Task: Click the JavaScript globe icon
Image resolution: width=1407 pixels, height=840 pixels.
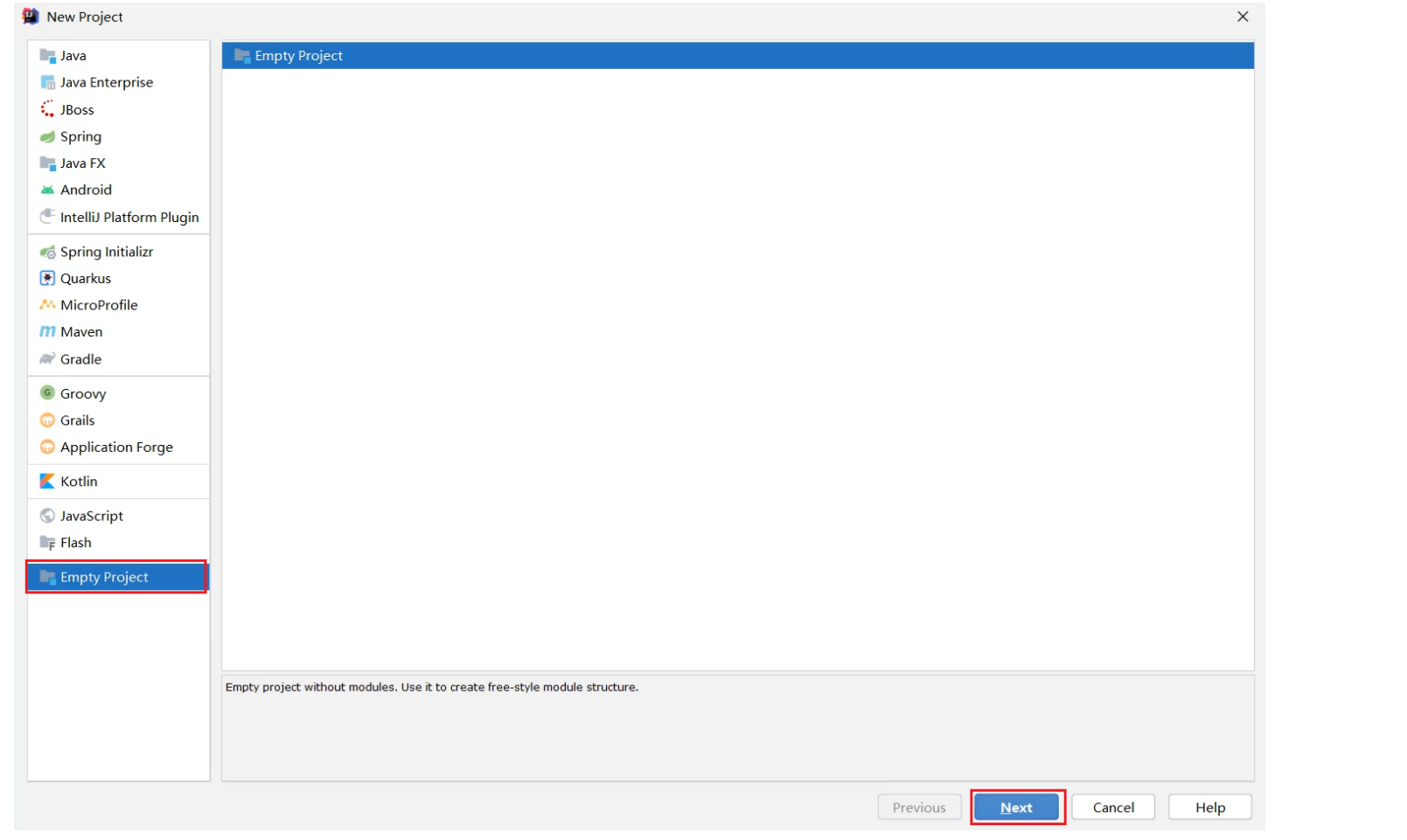Action: [47, 516]
